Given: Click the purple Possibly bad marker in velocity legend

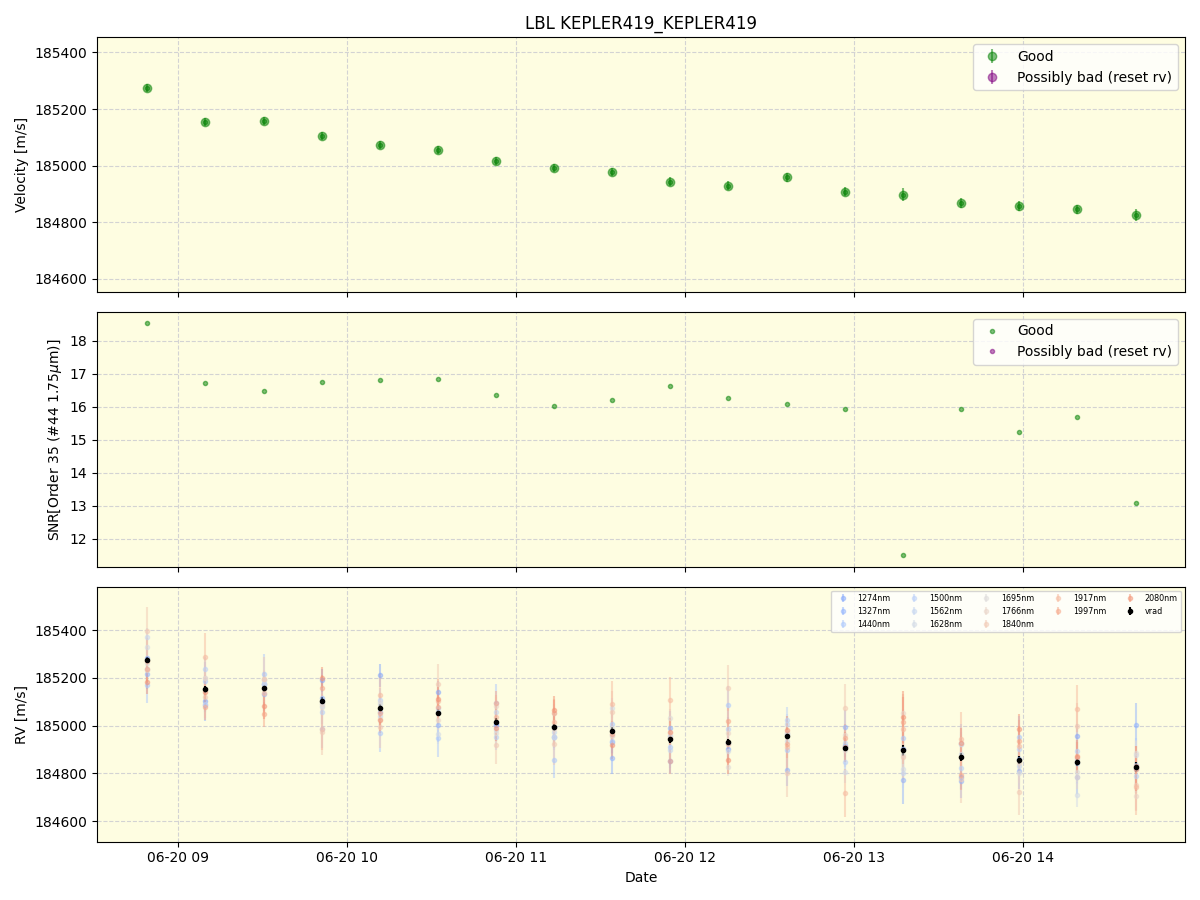Looking at the screenshot, I should pos(992,77).
